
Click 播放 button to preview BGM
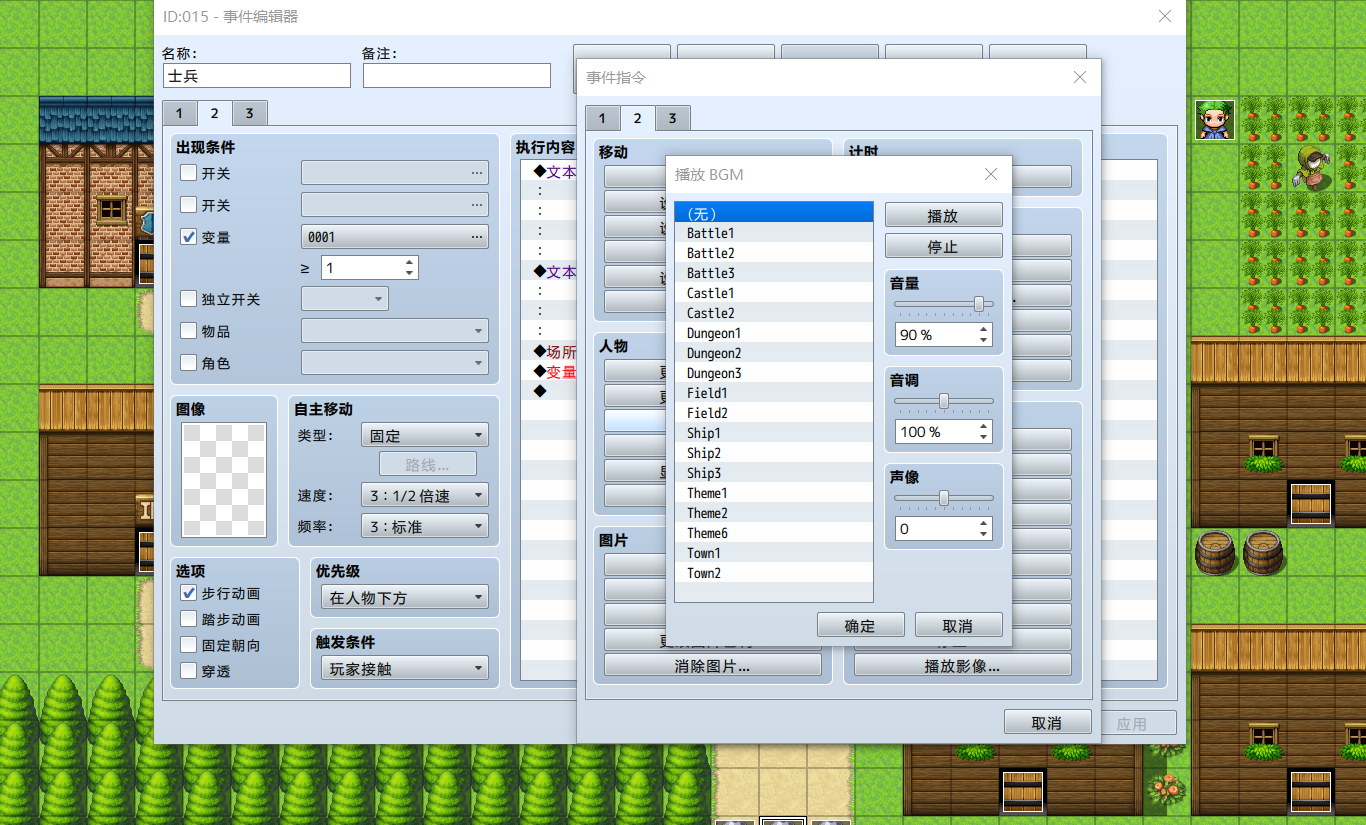[x=943, y=215]
